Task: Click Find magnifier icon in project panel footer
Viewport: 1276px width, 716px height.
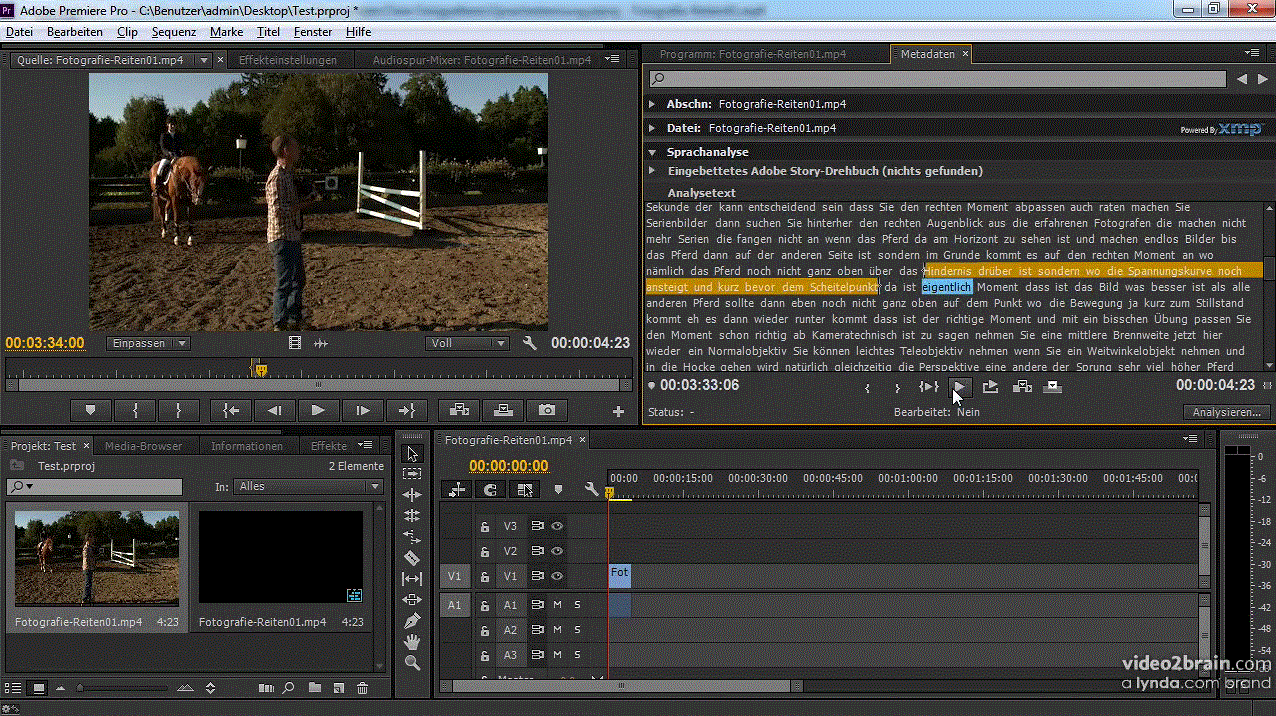Action: (288, 688)
